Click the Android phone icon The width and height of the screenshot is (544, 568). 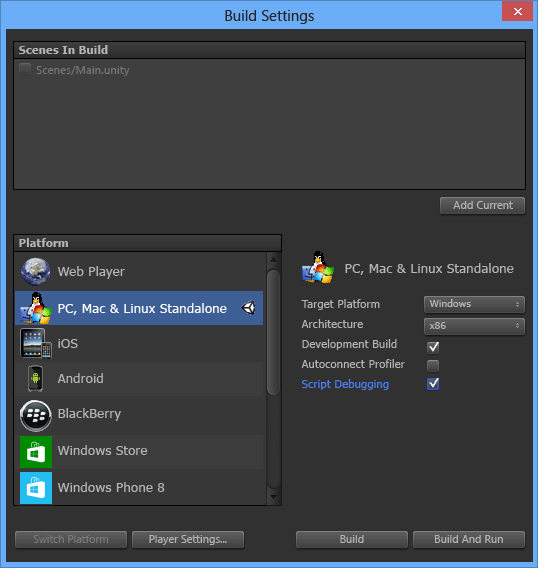point(35,379)
